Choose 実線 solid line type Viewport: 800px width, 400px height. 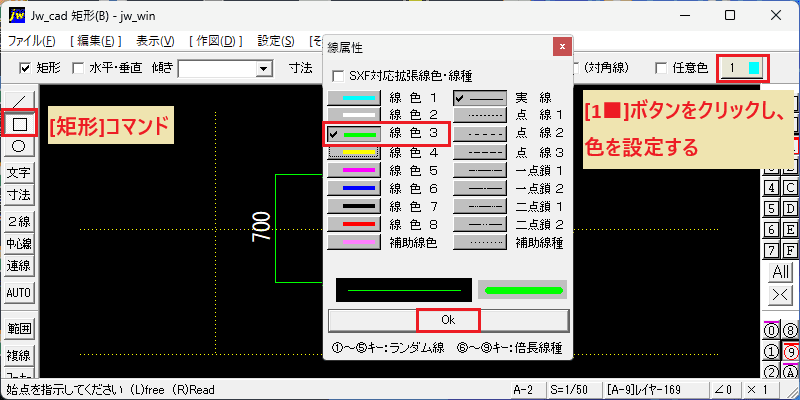(x=480, y=97)
